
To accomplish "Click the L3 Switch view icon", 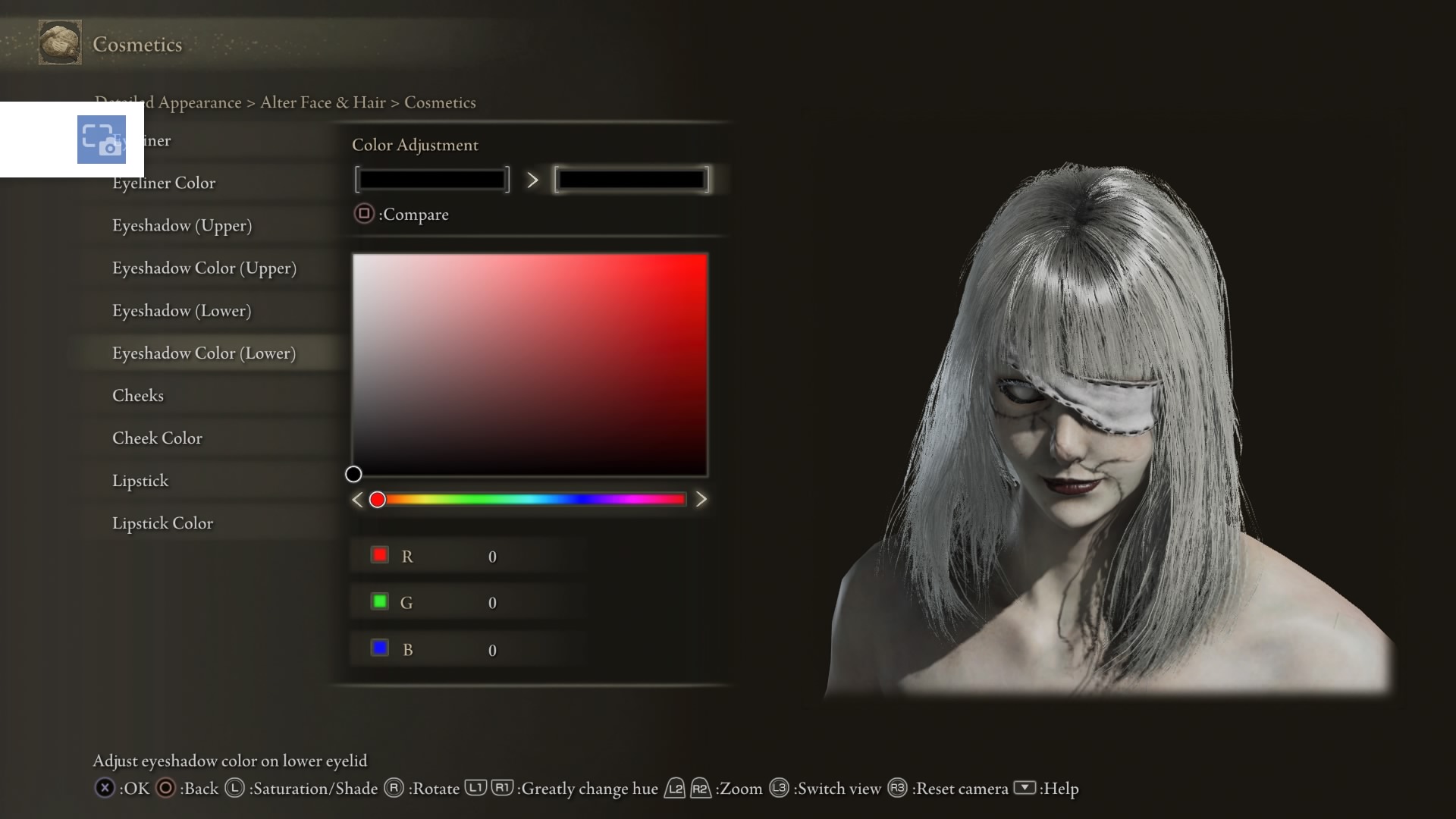I will click(779, 788).
